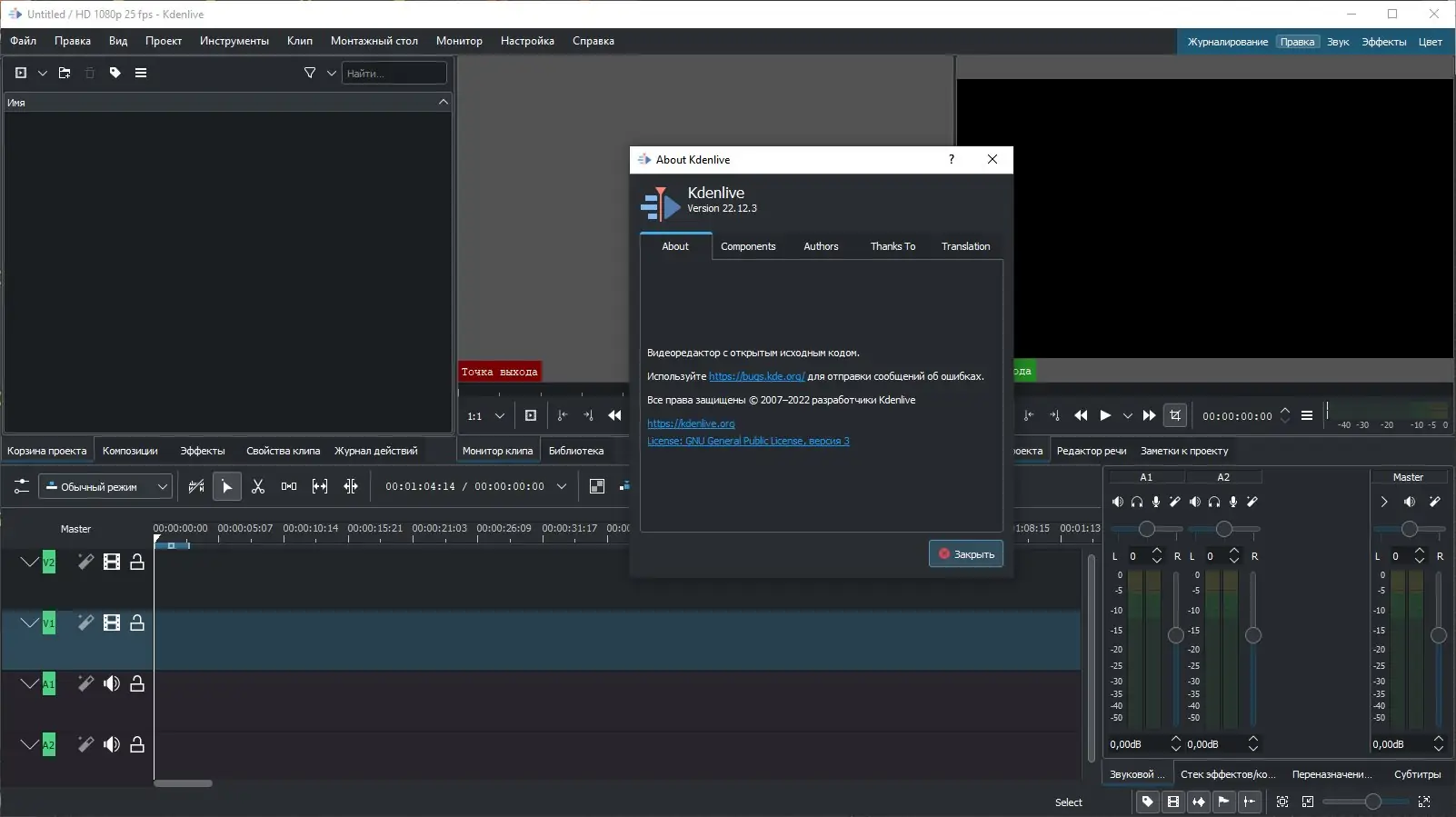The image size is (1456, 817).
Task: Toggle the V1 track lock
Action: tap(137, 623)
